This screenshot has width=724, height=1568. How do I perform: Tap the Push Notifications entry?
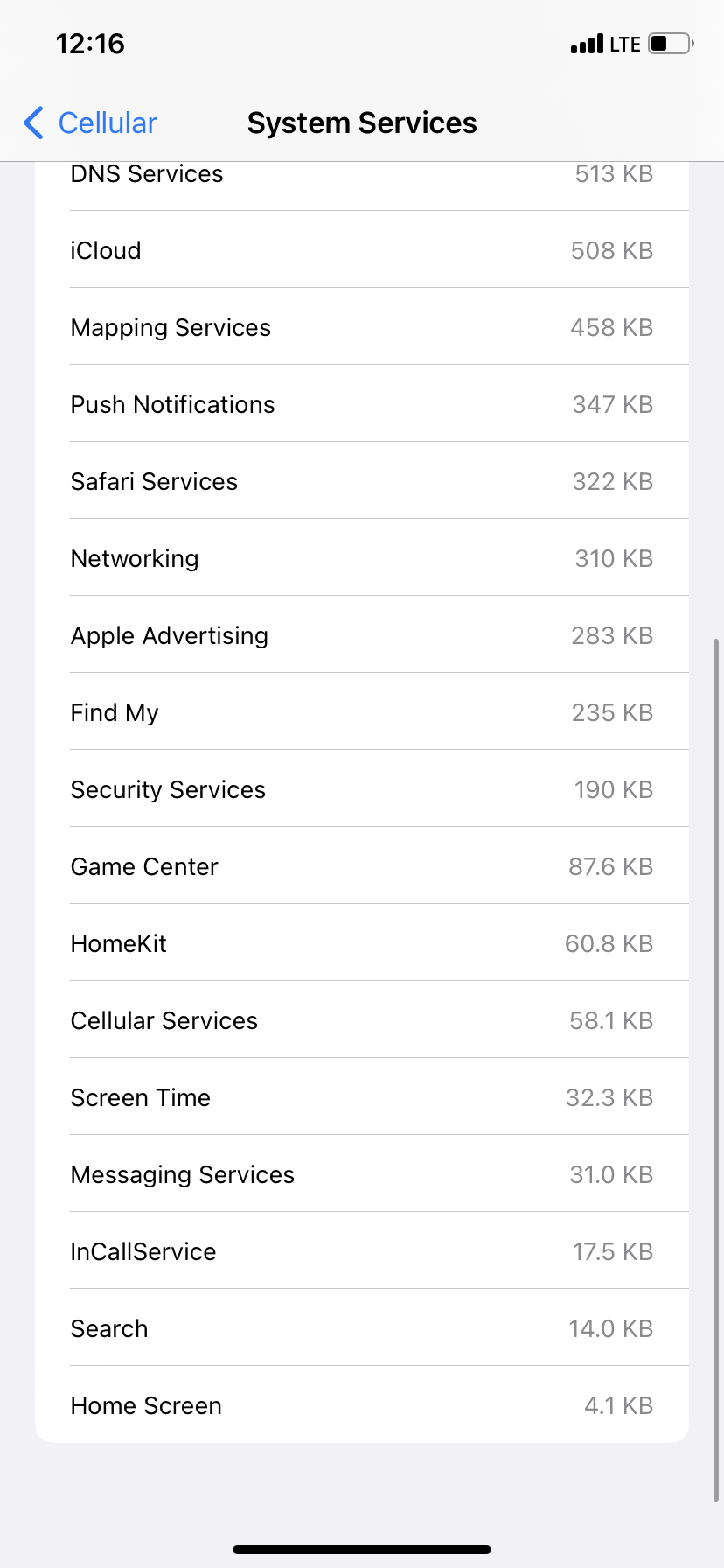(362, 405)
